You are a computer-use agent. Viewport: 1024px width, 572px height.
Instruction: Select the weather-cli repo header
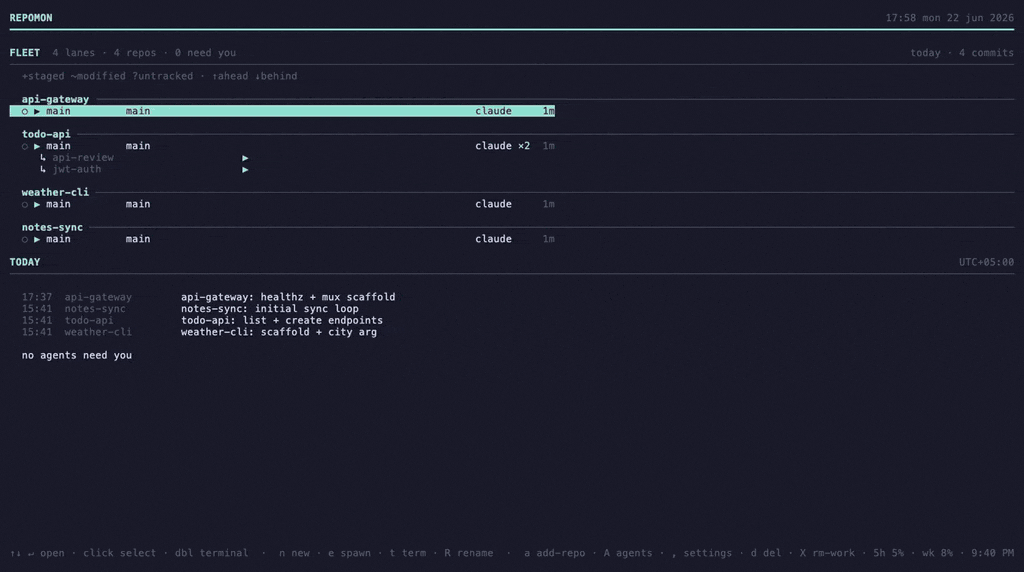coord(56,192)
